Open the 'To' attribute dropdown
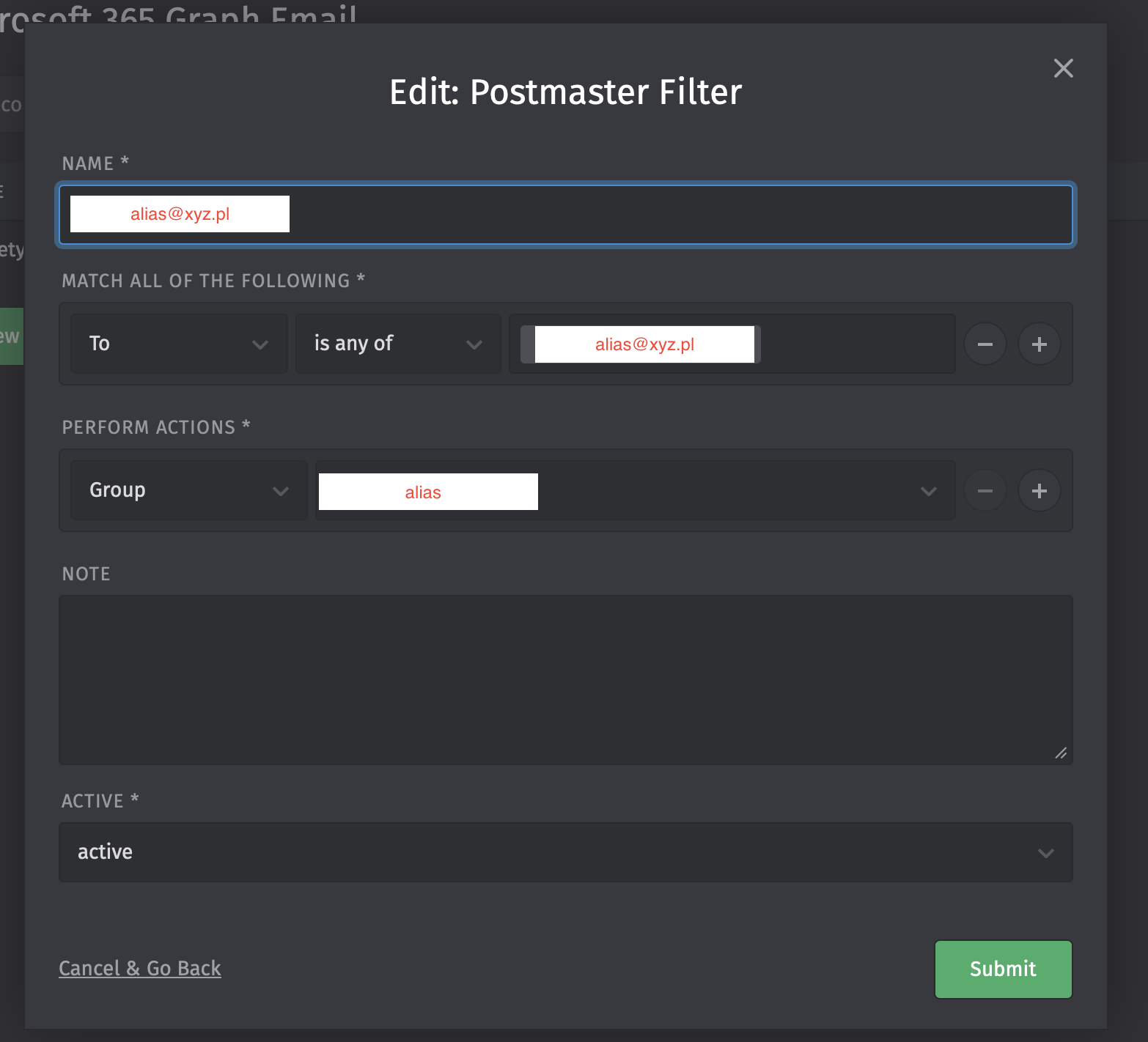 (178, 344)
